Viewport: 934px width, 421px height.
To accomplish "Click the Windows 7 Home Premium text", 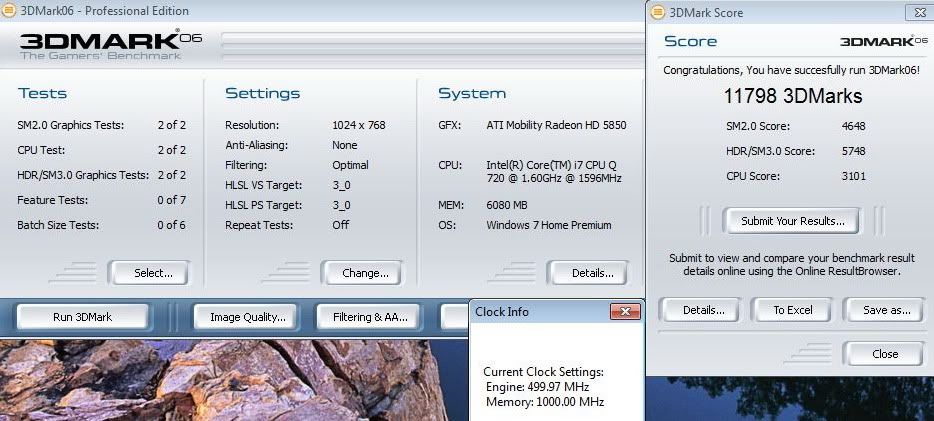I will (549, 225).
